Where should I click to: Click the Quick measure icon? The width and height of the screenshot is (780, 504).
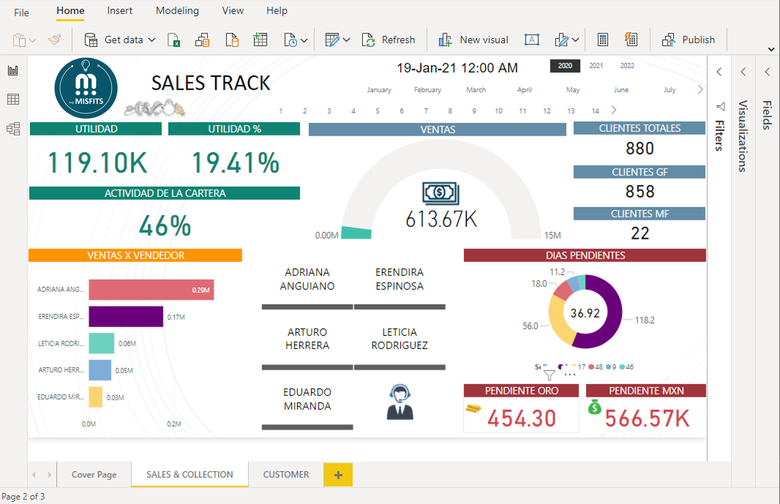click(x=631, y=40)
